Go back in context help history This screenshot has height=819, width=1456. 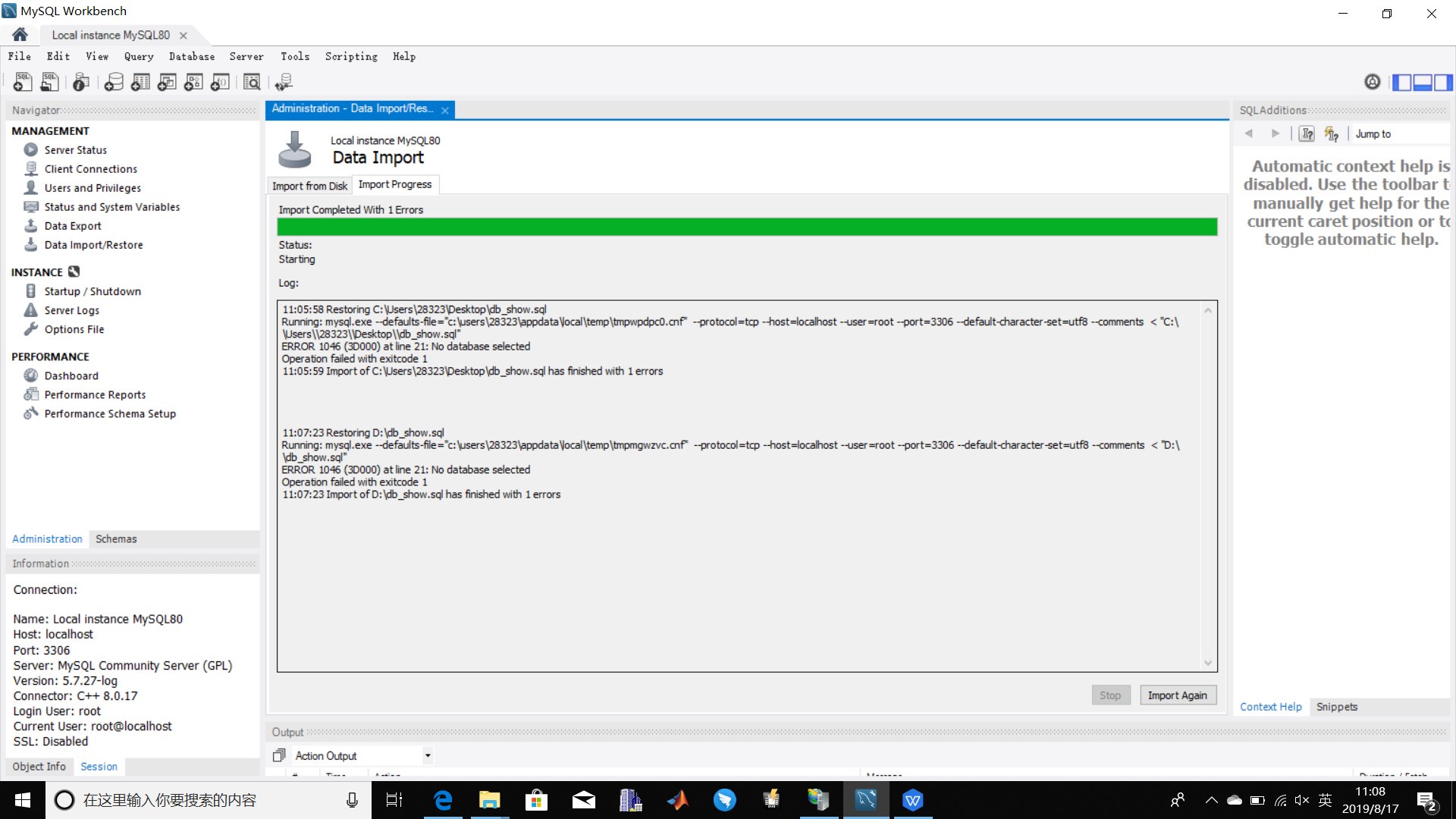tap(1249, 133)
